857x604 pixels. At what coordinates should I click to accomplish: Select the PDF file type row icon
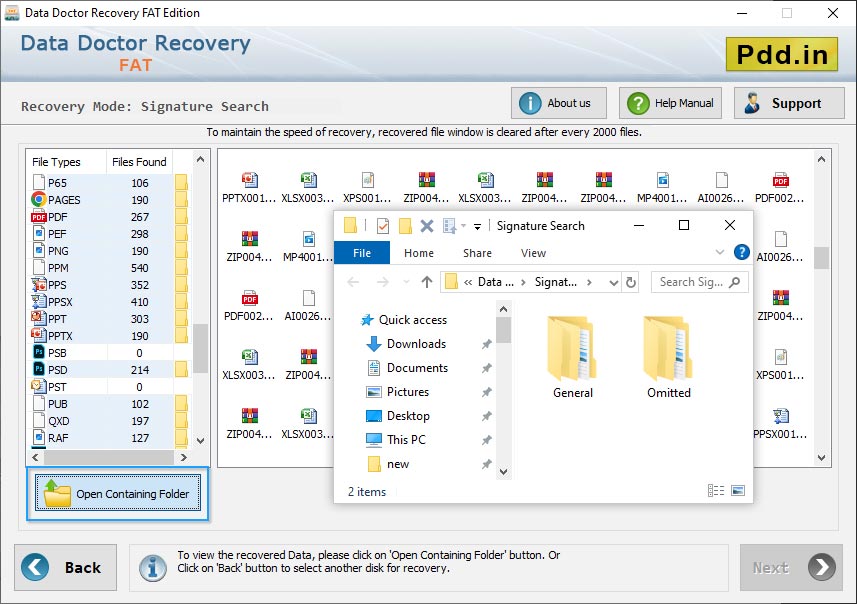tap(38, 217)
